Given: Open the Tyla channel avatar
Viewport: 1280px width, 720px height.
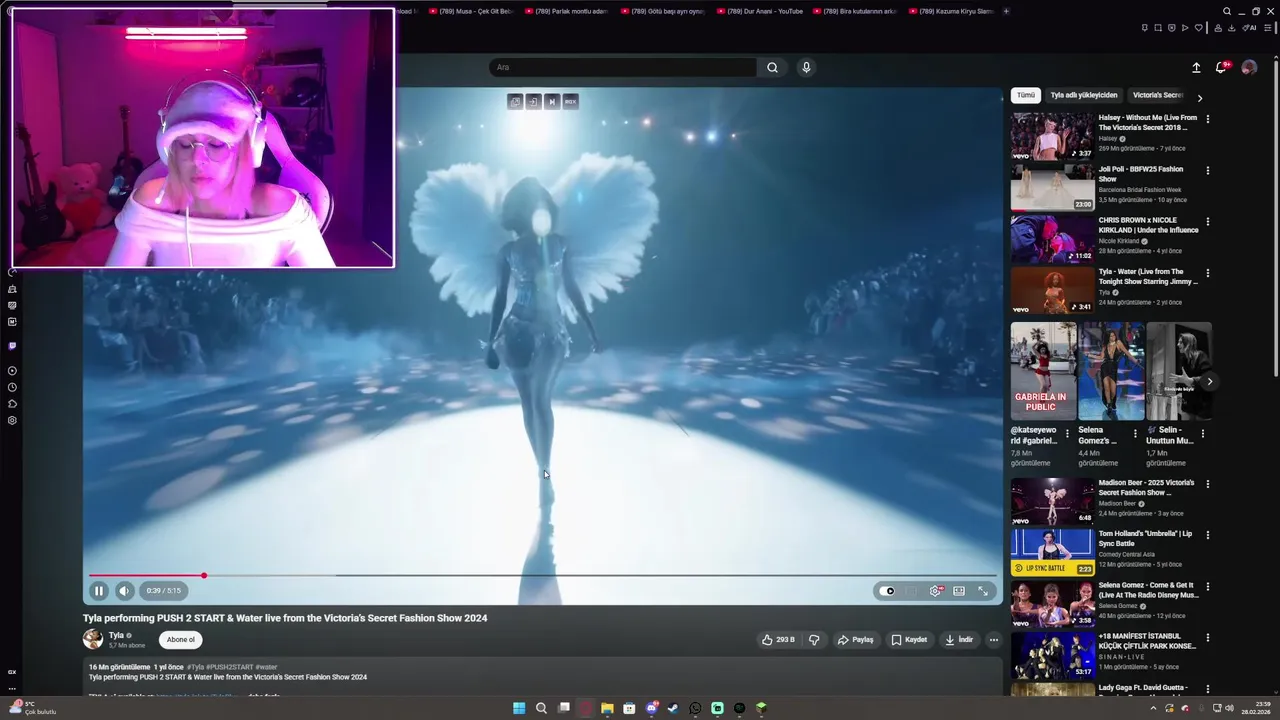Looking at the screenshot, I should click(93, 639).
